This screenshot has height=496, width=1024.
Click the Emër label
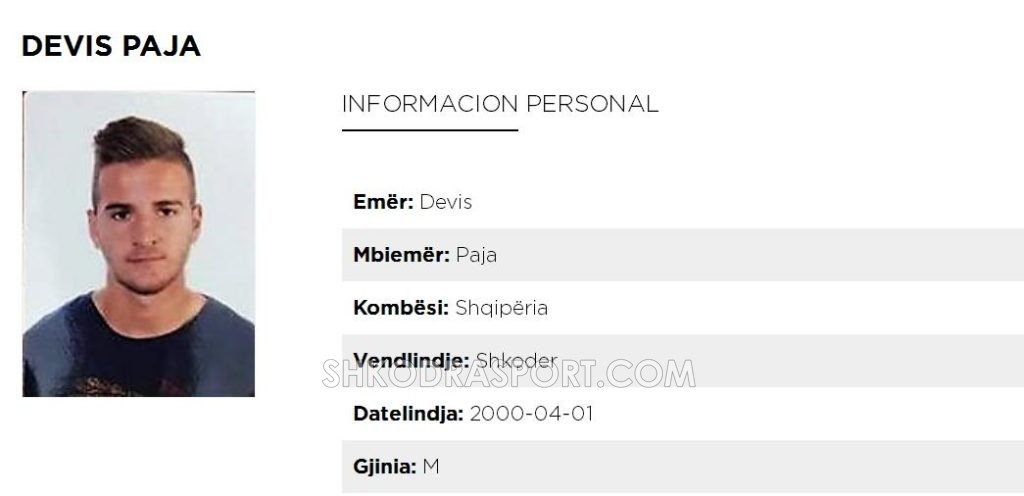[x=383, y=202]
